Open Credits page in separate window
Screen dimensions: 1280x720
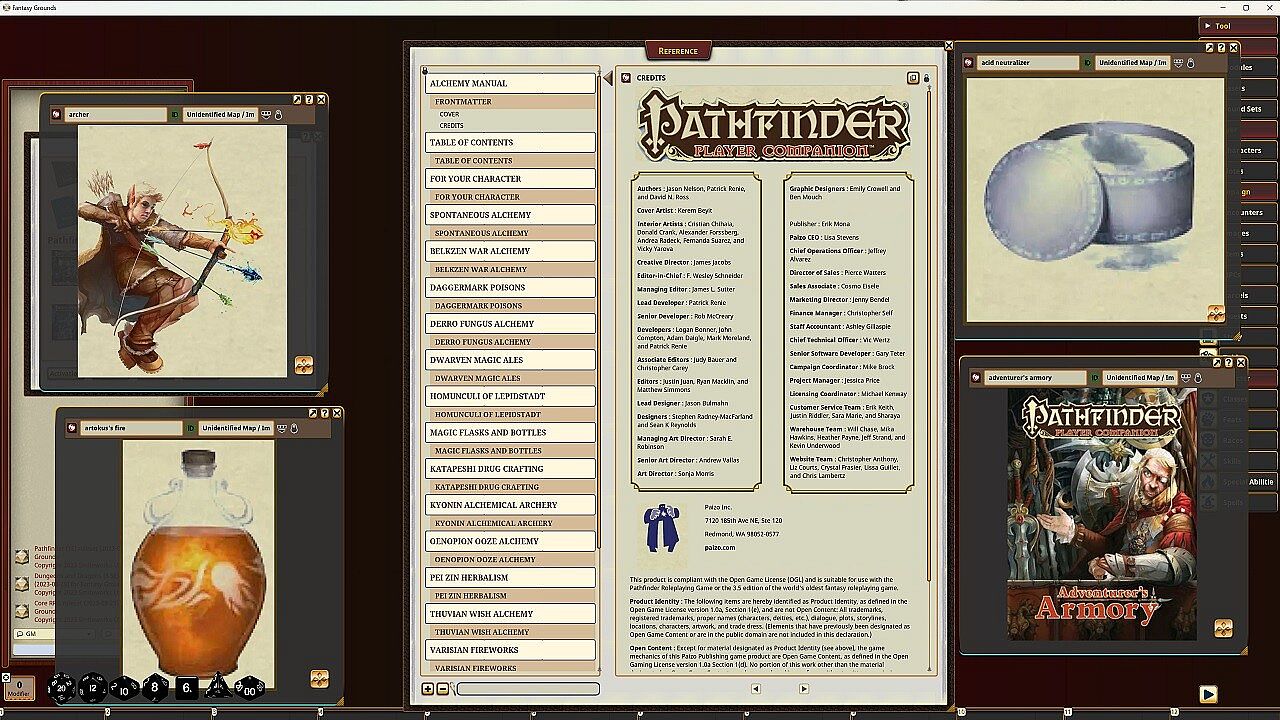click(x=913, y=78)
